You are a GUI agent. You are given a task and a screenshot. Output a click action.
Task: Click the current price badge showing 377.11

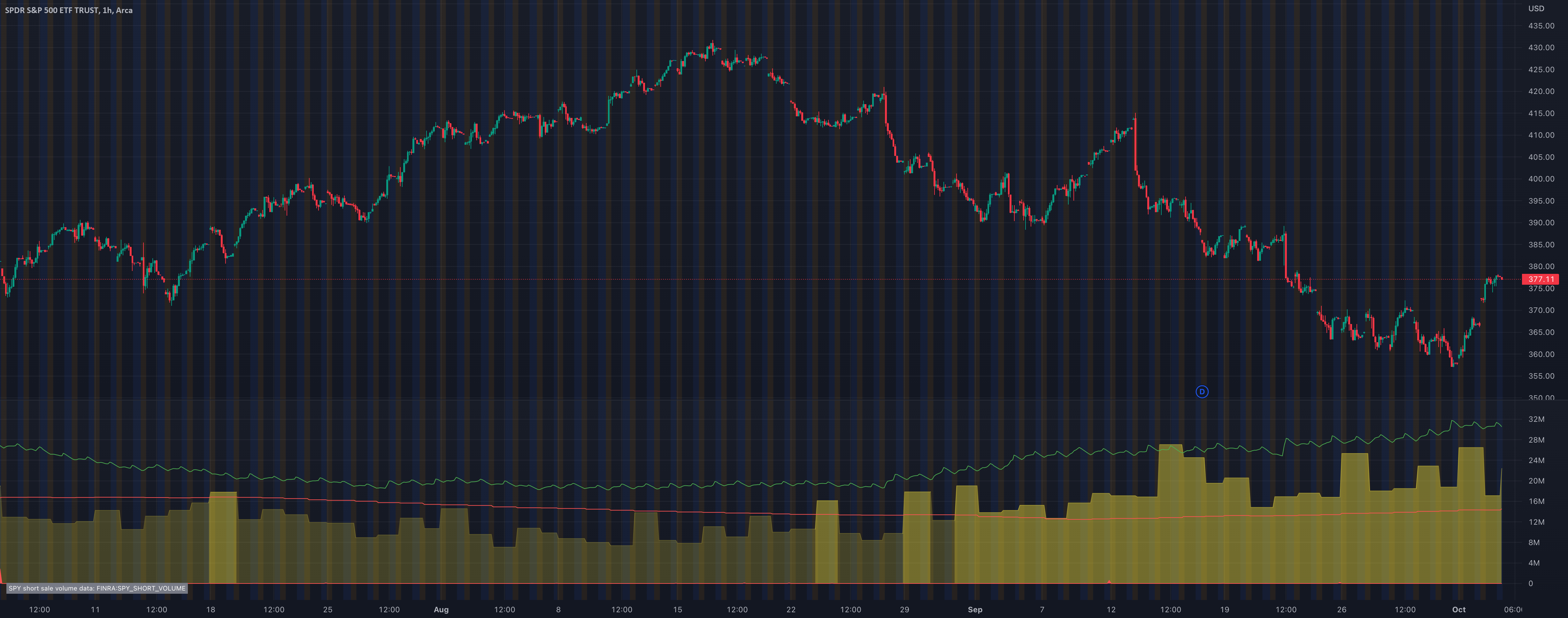point(1540,279)
